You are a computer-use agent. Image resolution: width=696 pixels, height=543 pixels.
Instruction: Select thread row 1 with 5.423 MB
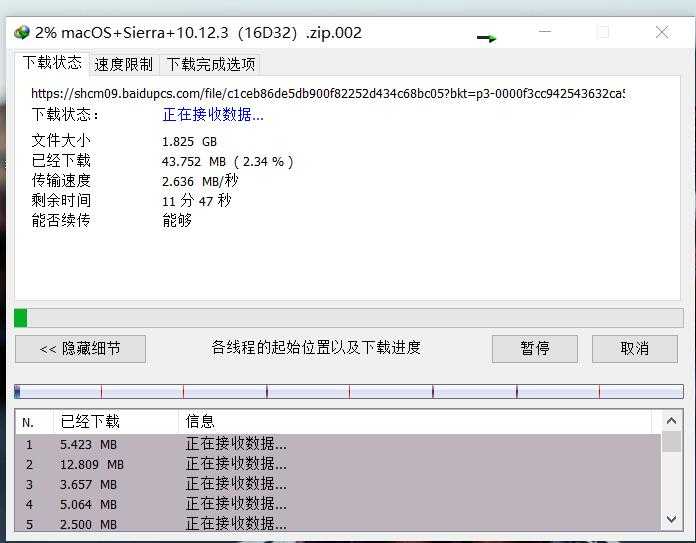(337, 444)
